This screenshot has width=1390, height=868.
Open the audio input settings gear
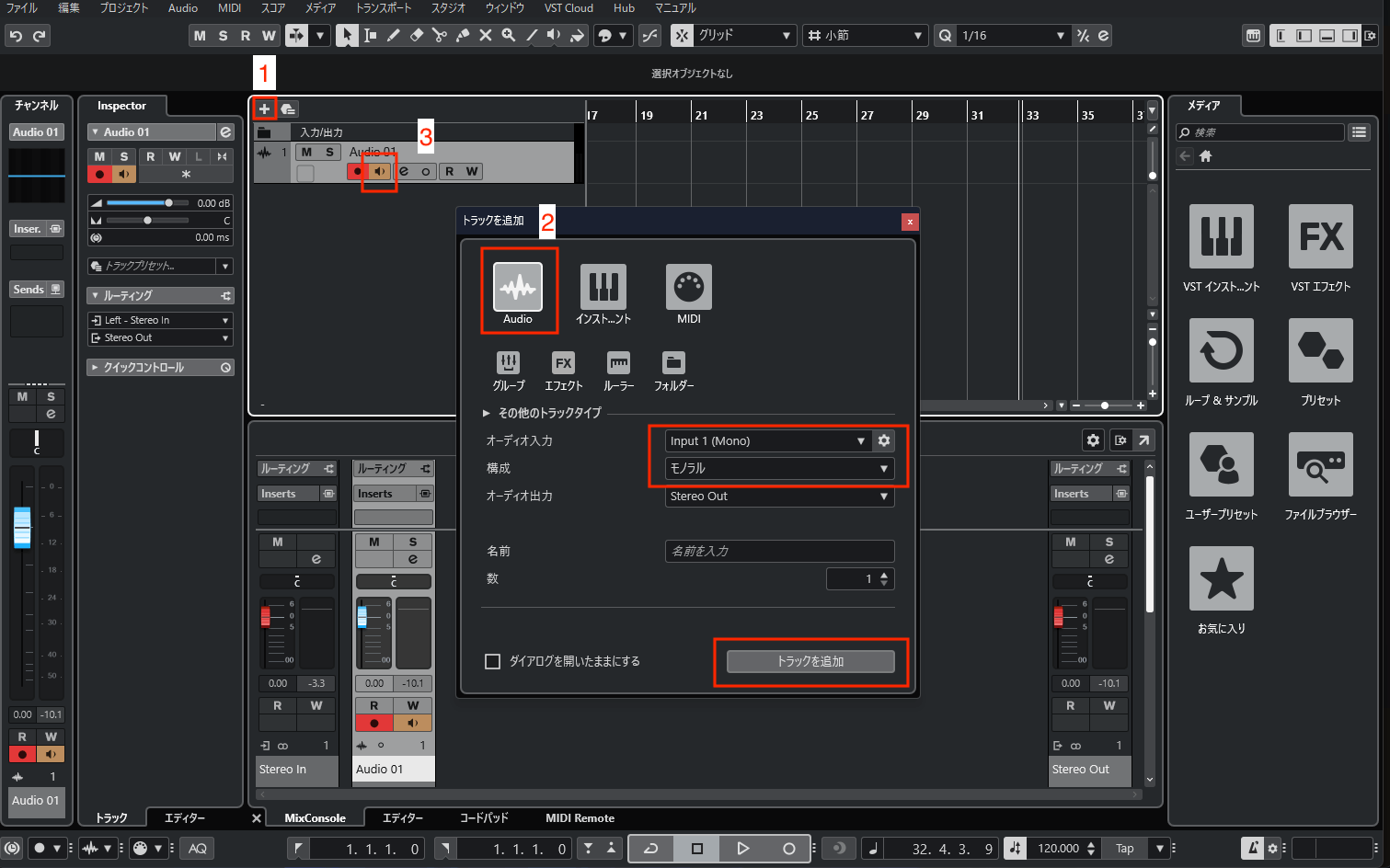[x=884, y=440]
